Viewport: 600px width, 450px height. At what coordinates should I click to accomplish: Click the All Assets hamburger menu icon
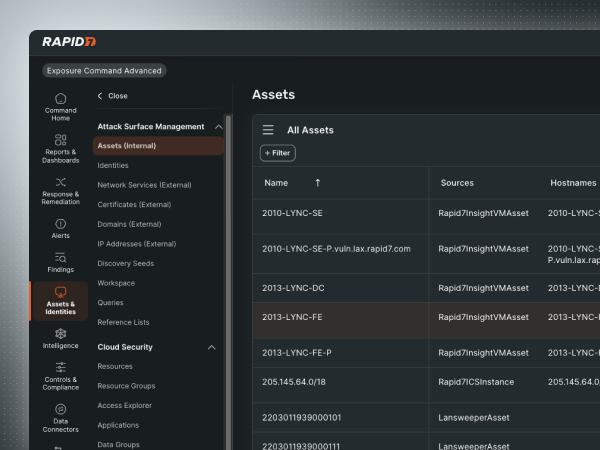(268, 130)
